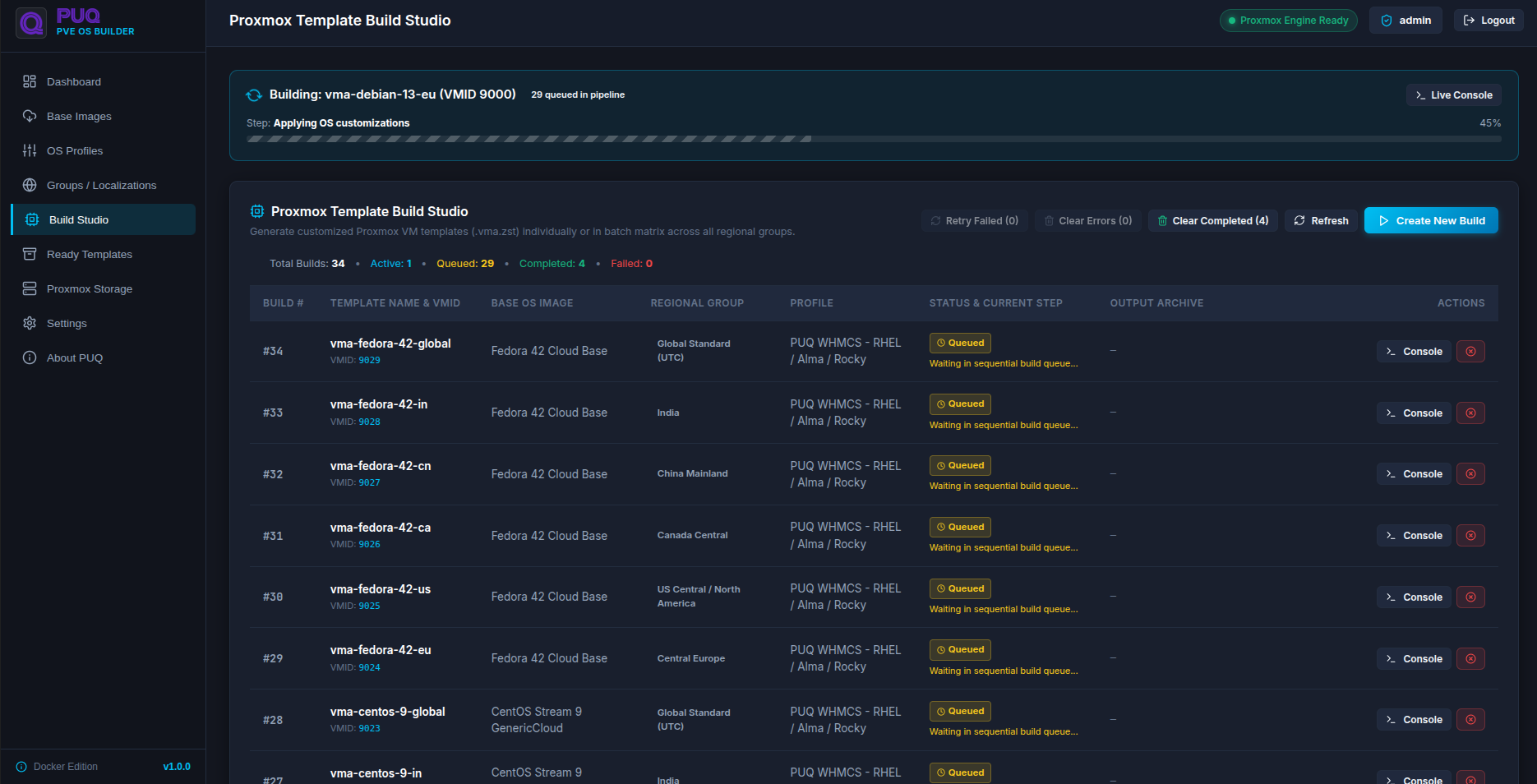Cancel build #28 vma-centos-9-global
Image resolution: width=1537 pixels, height=784 pixels.
[x=1470, y=720]
